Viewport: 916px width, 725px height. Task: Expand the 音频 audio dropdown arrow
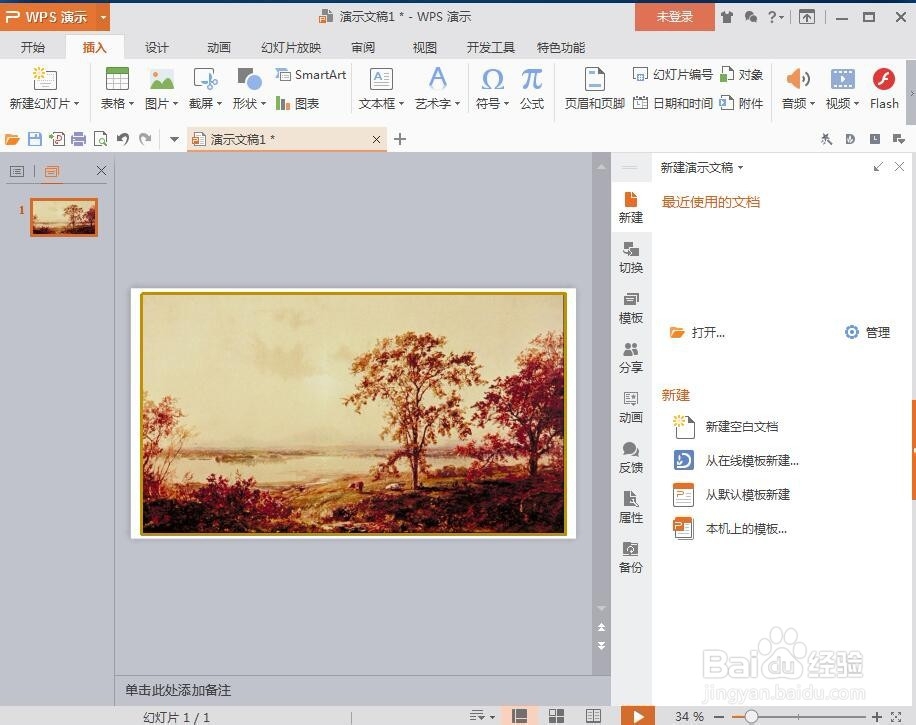pyautogui.click(x=812, y=104)
